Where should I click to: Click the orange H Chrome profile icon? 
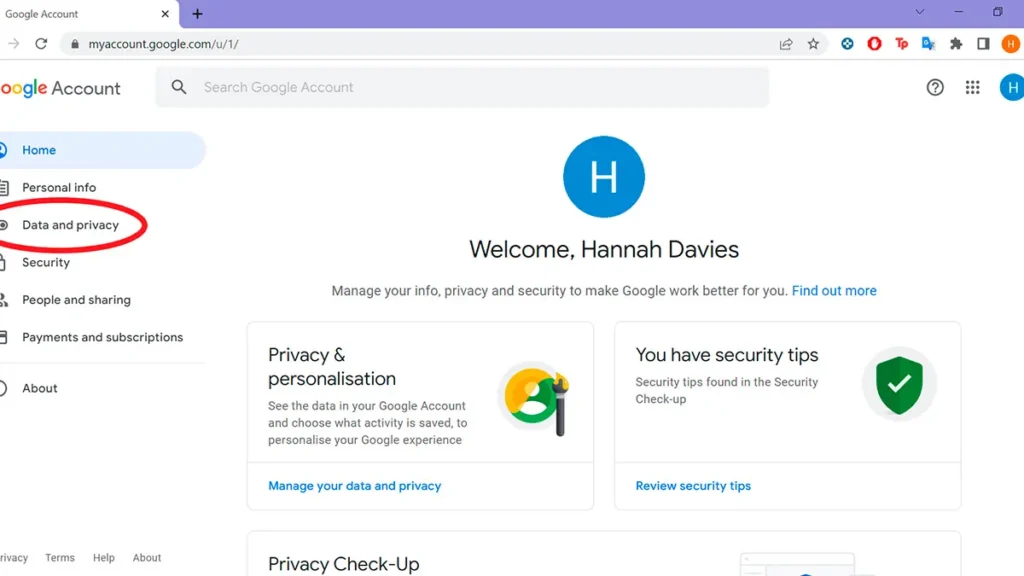tap(1011, 44)
